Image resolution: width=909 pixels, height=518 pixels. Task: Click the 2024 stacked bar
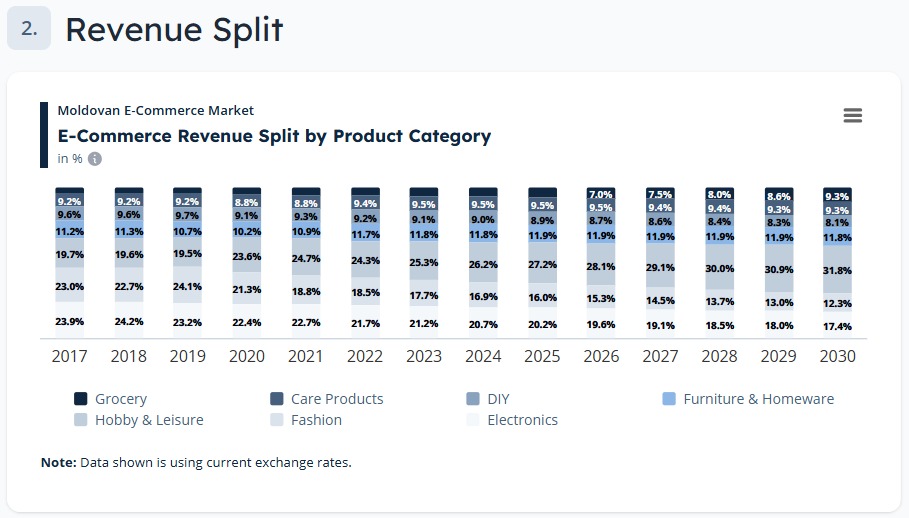(x=483, y=260)
